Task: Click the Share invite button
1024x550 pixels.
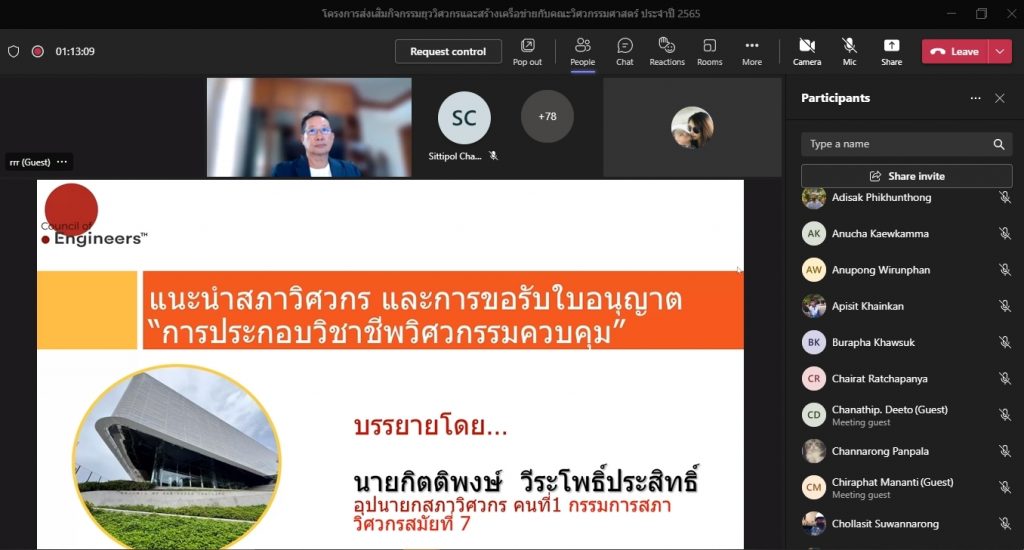Action: point(906,176)
